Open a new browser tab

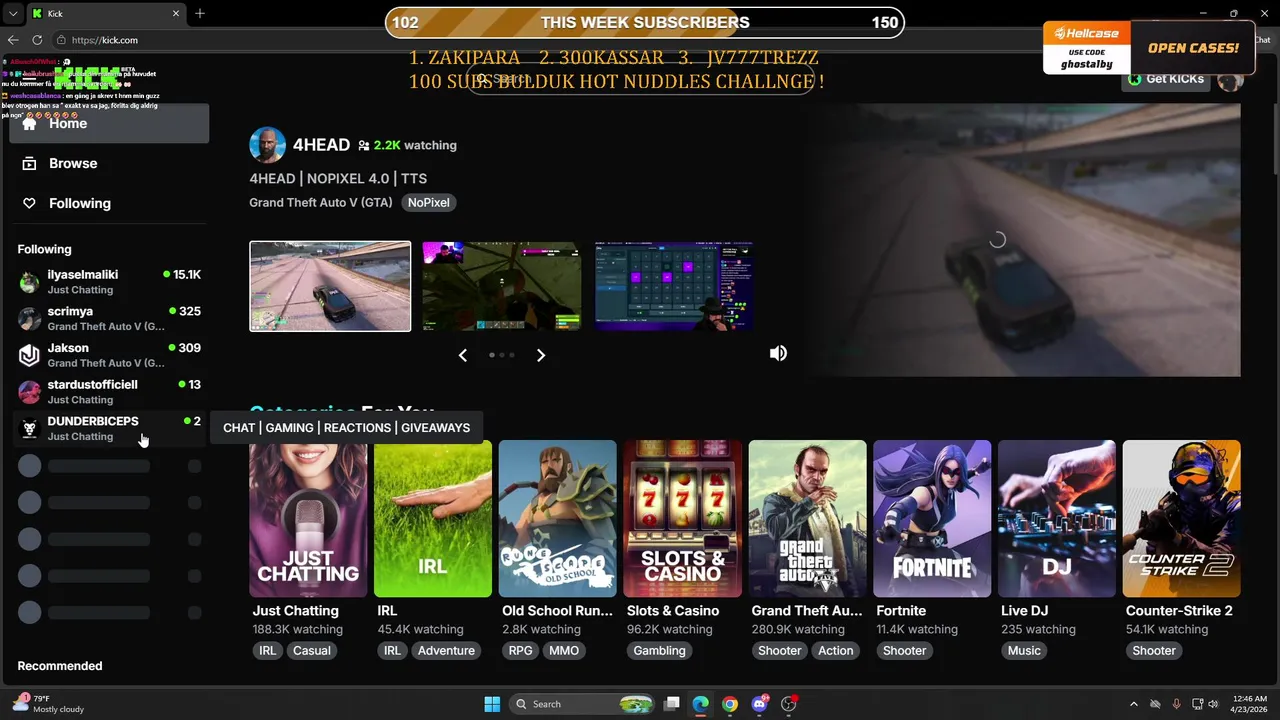click(x=200, y=13)
